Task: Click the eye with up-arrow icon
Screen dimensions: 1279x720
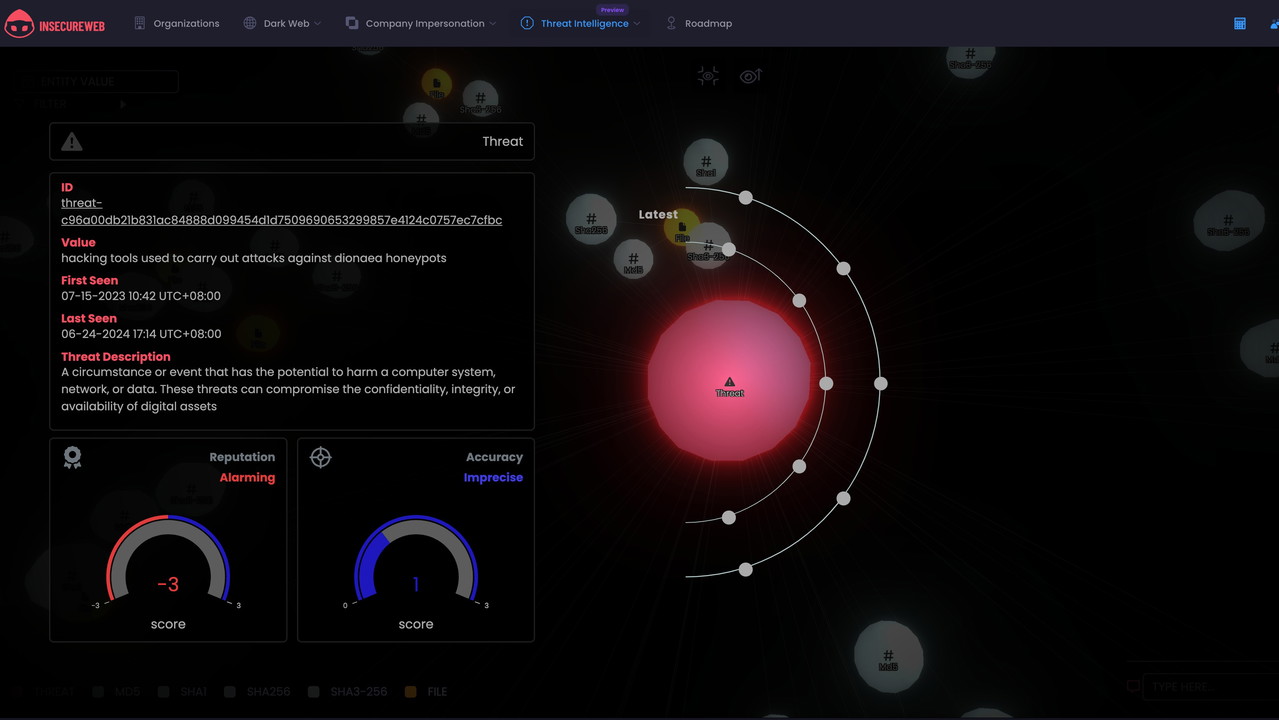Action: pyautogui.click(x=750, y=76)
